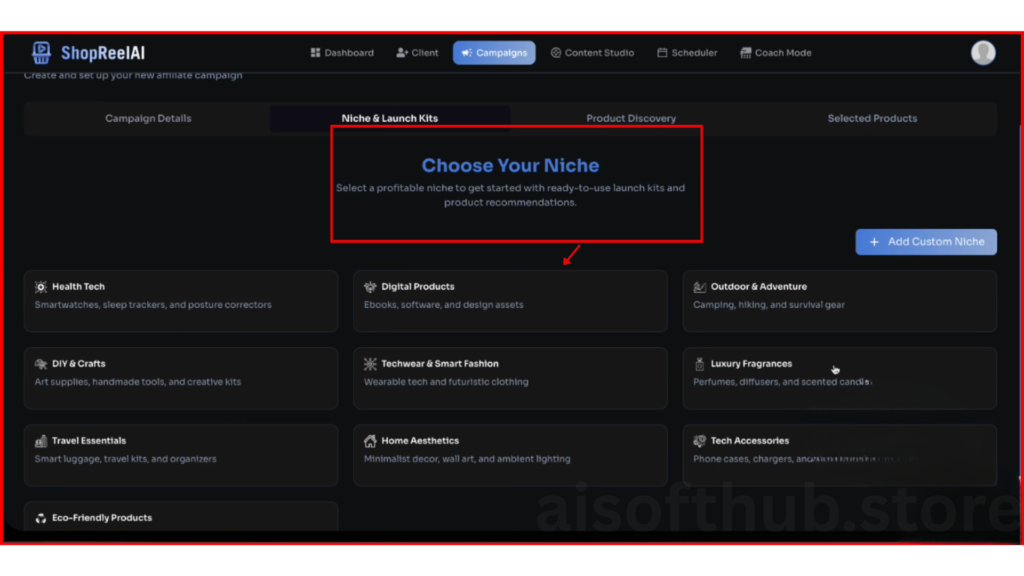This screenshot has height=576, width=1024.
Task: Click the Home Aesthetics house icon
Action: [371, 441]
